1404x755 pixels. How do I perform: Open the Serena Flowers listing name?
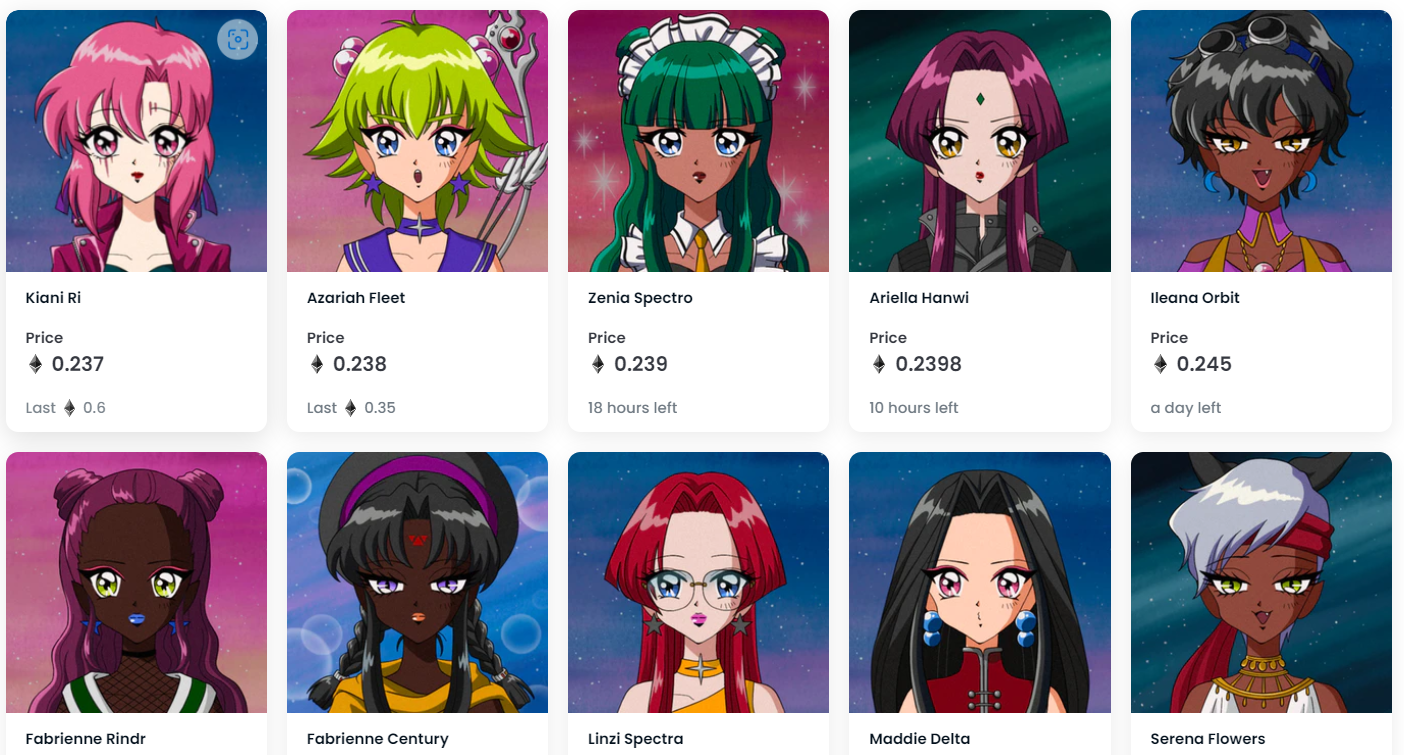(1208, 739)
